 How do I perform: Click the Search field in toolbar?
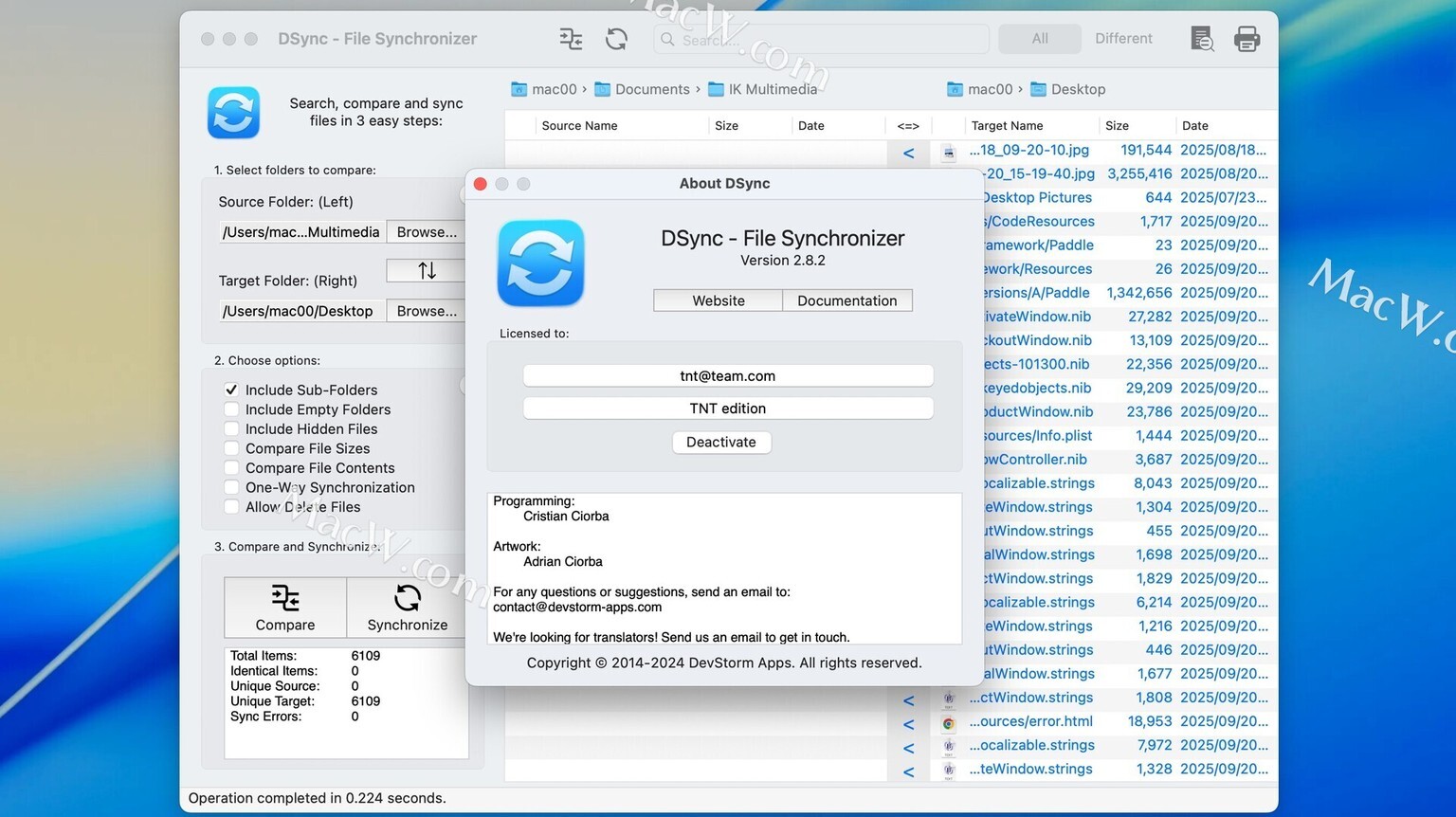(x=820, y=39)
